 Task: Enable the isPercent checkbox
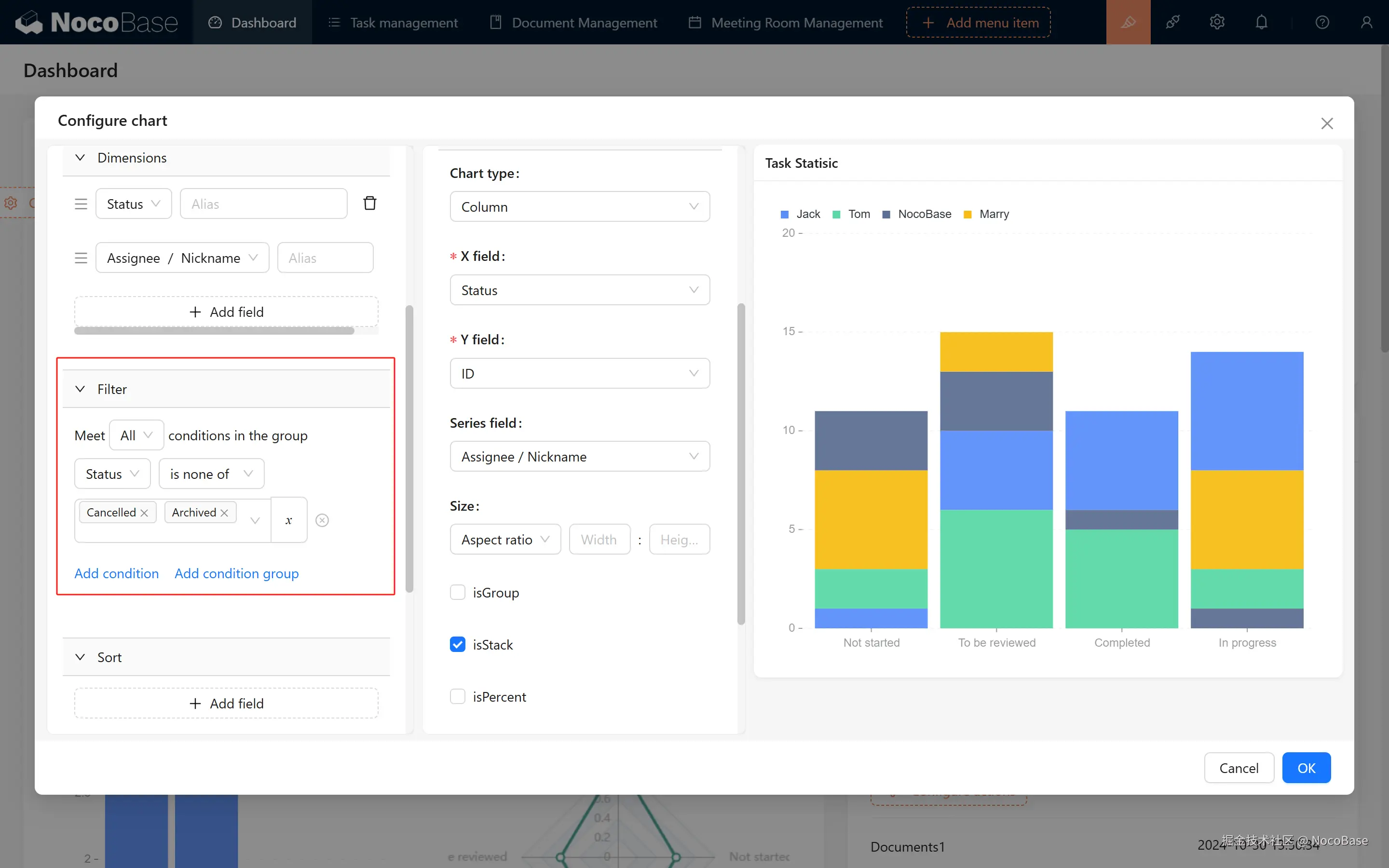[x=457, y=696]
